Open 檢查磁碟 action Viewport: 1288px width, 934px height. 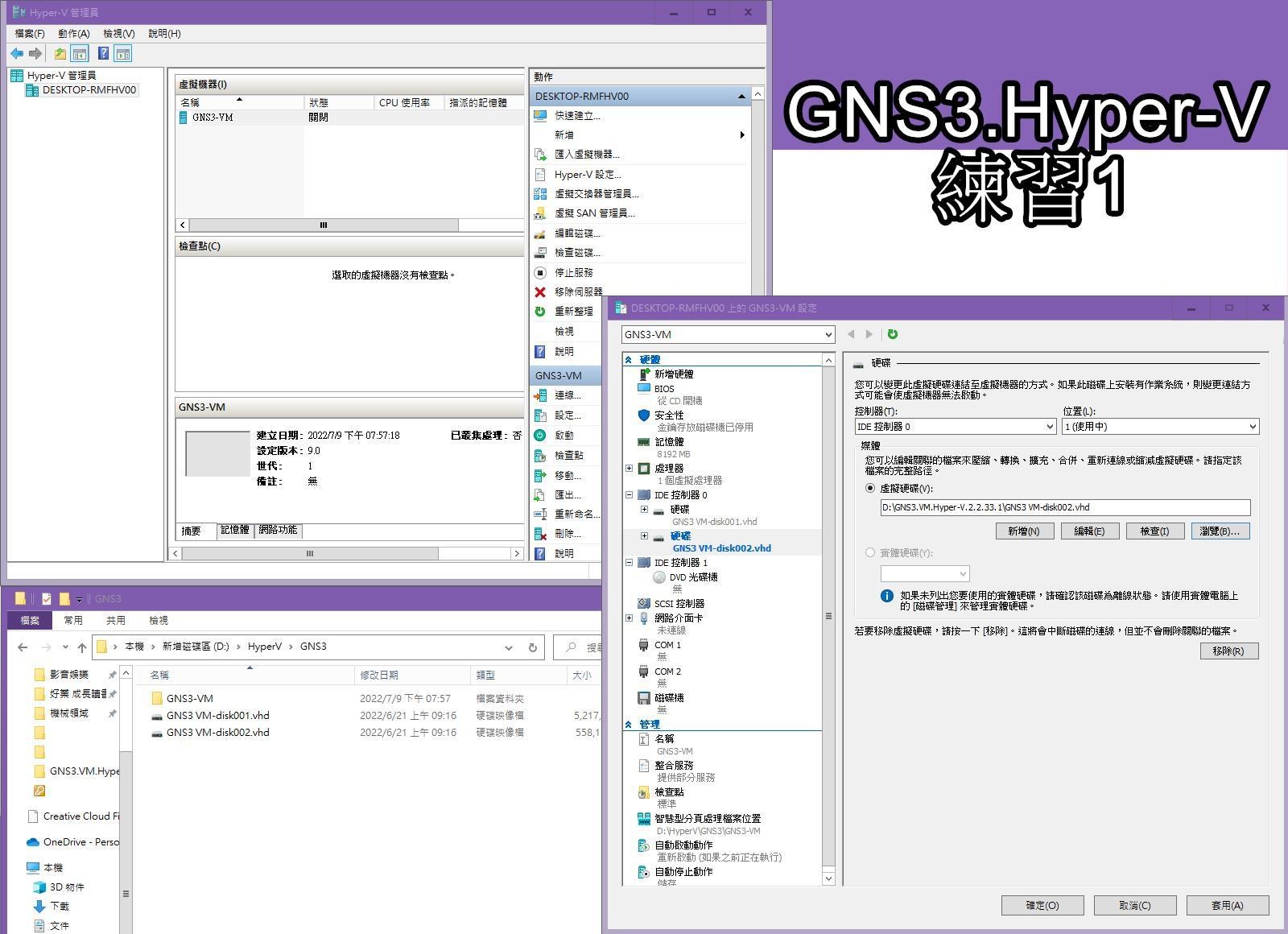click(577, 253)
